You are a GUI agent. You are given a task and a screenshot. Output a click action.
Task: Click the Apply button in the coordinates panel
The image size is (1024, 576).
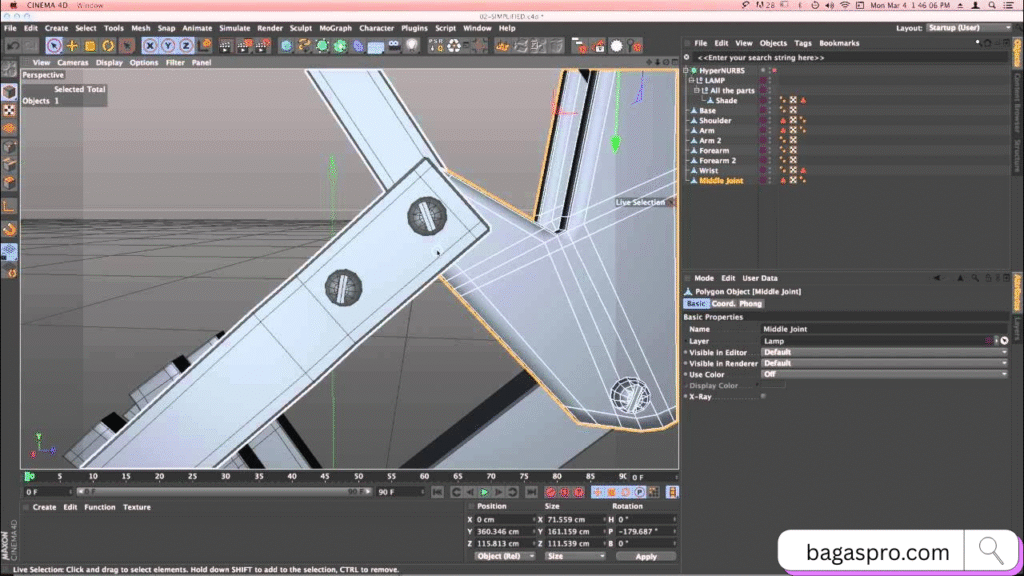point(646,555)
